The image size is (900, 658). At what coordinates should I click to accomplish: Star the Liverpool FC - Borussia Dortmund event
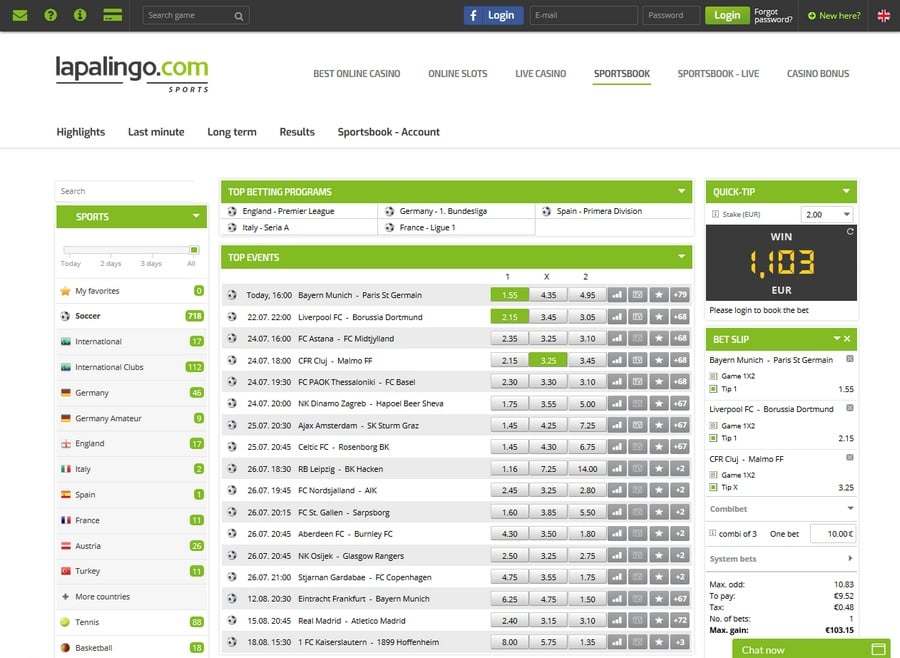[x=659, y=317]
